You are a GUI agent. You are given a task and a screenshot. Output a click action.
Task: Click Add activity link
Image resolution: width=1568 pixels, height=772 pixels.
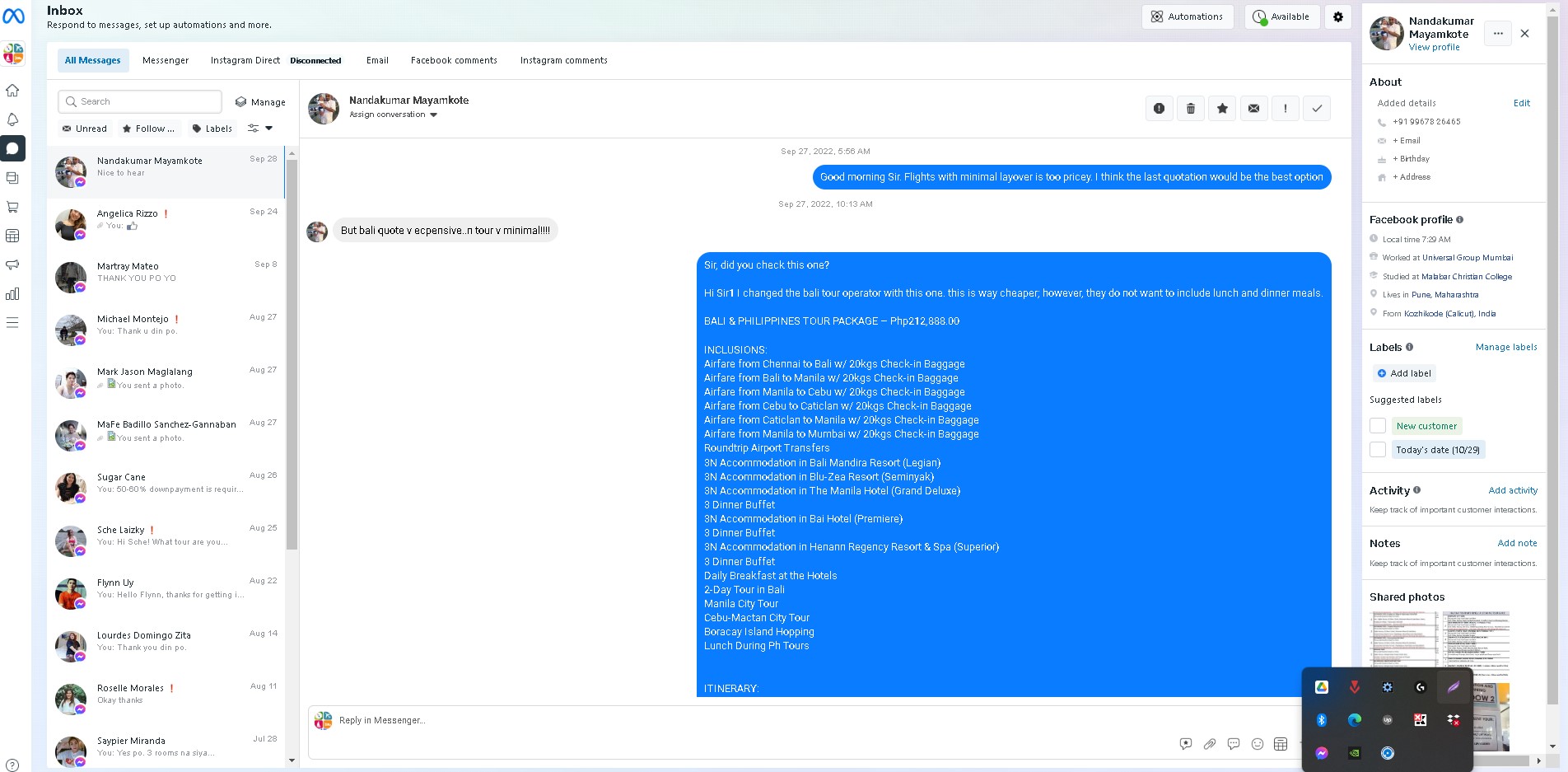(1513, 490)
